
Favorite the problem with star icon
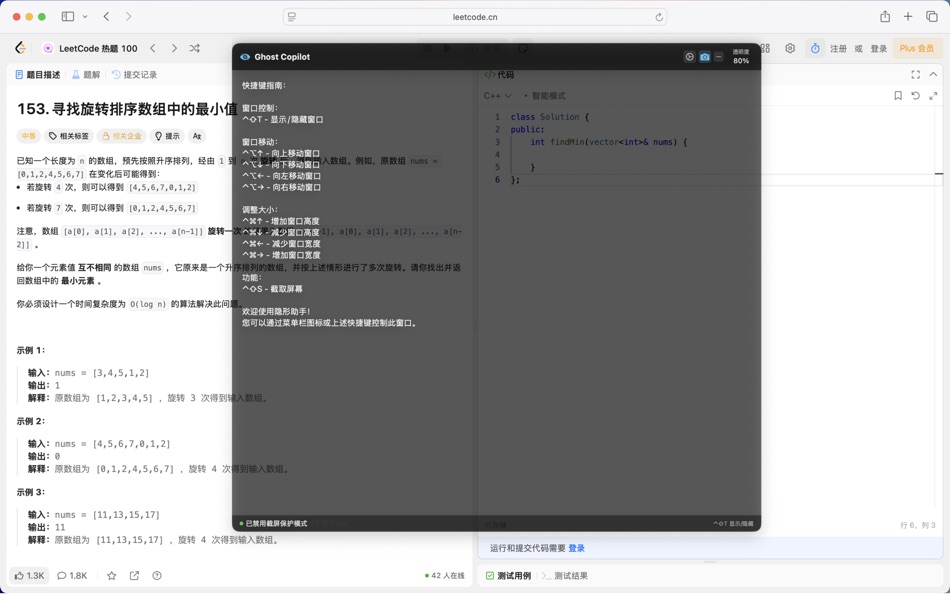click(111, 575)
